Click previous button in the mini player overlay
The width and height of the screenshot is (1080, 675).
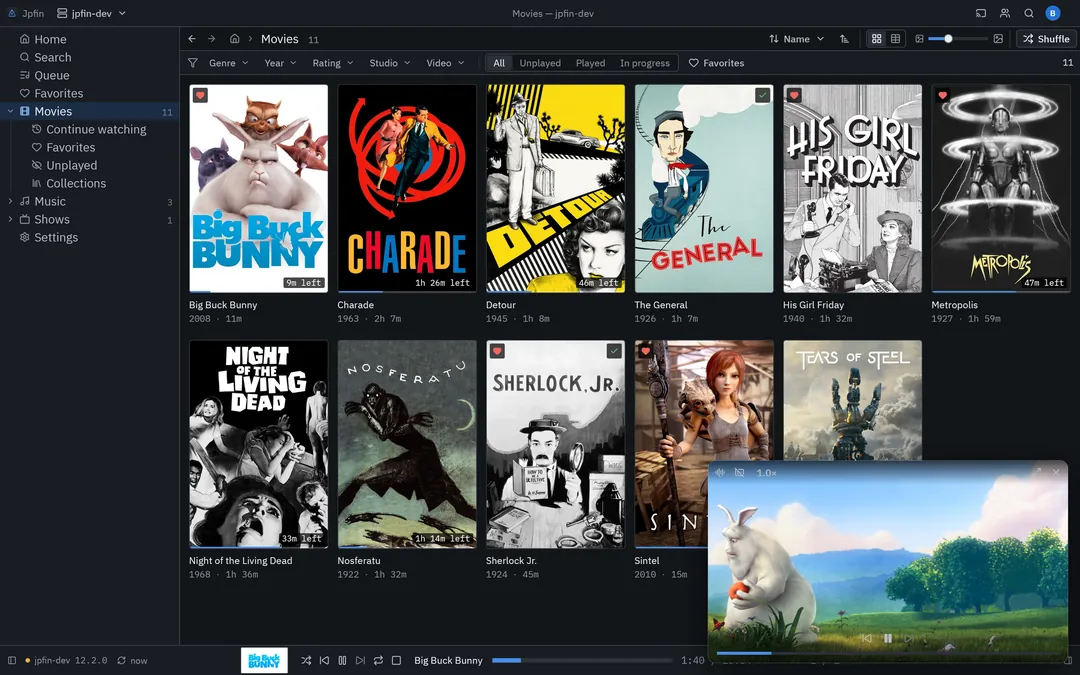866,638
